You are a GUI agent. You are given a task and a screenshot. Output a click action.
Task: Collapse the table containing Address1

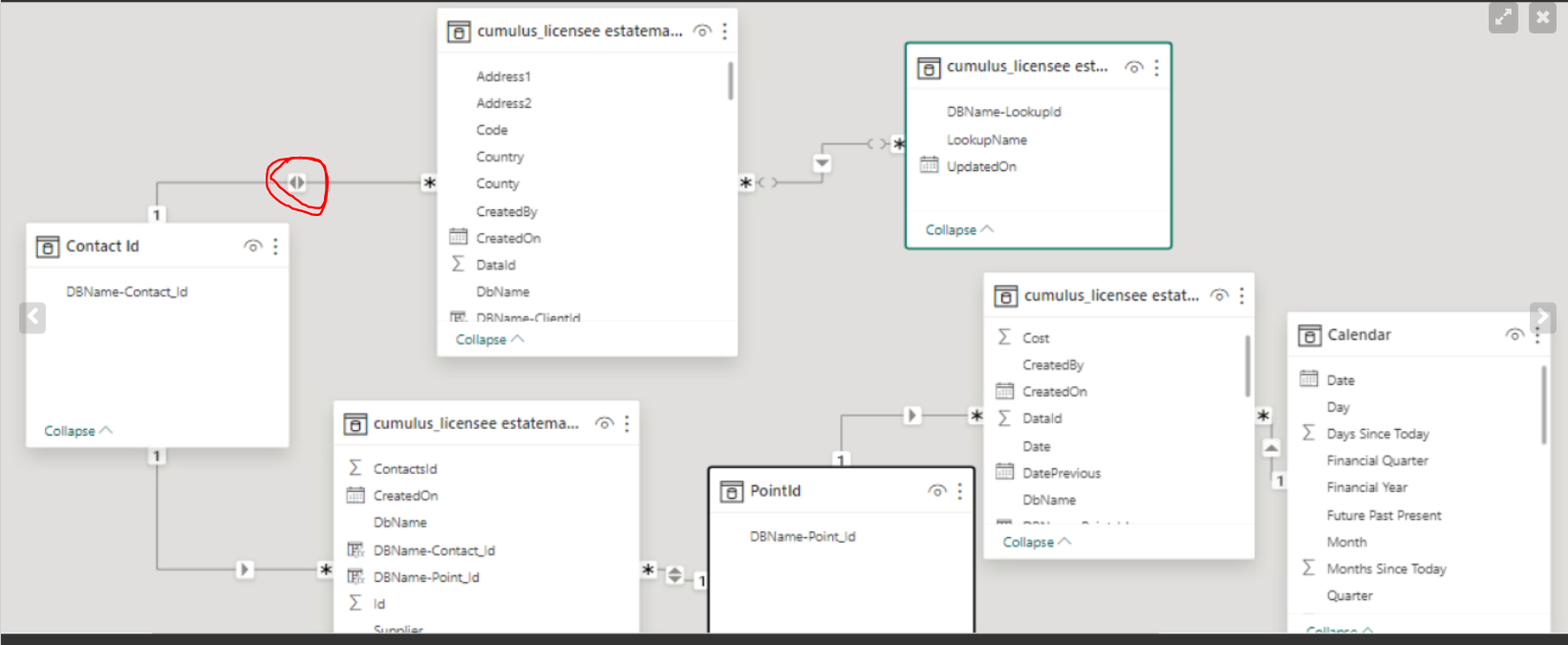[x=490, y=339]
